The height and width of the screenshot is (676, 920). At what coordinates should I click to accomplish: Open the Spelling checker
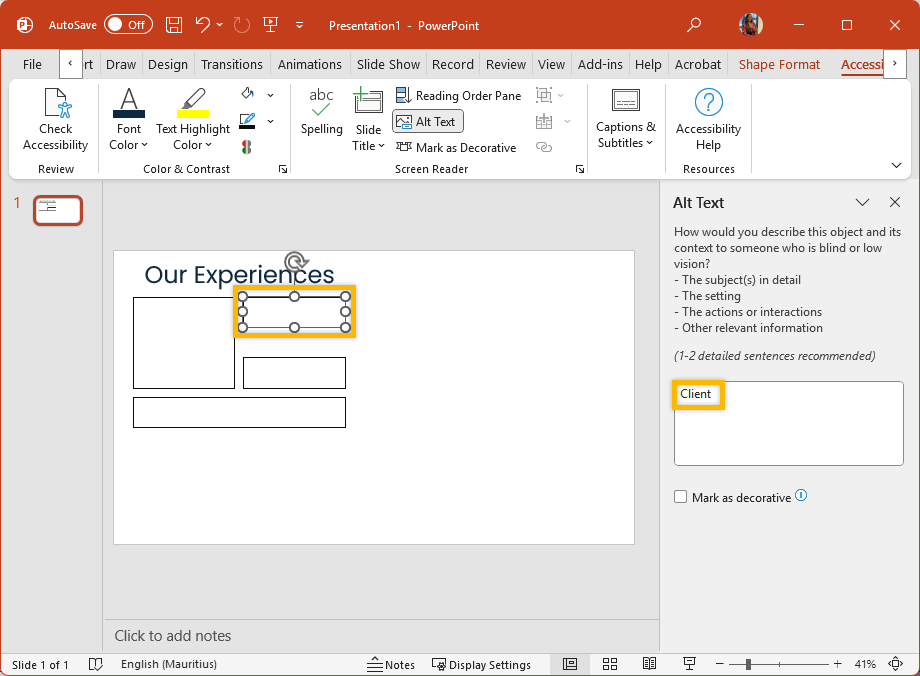coord(321,111)
